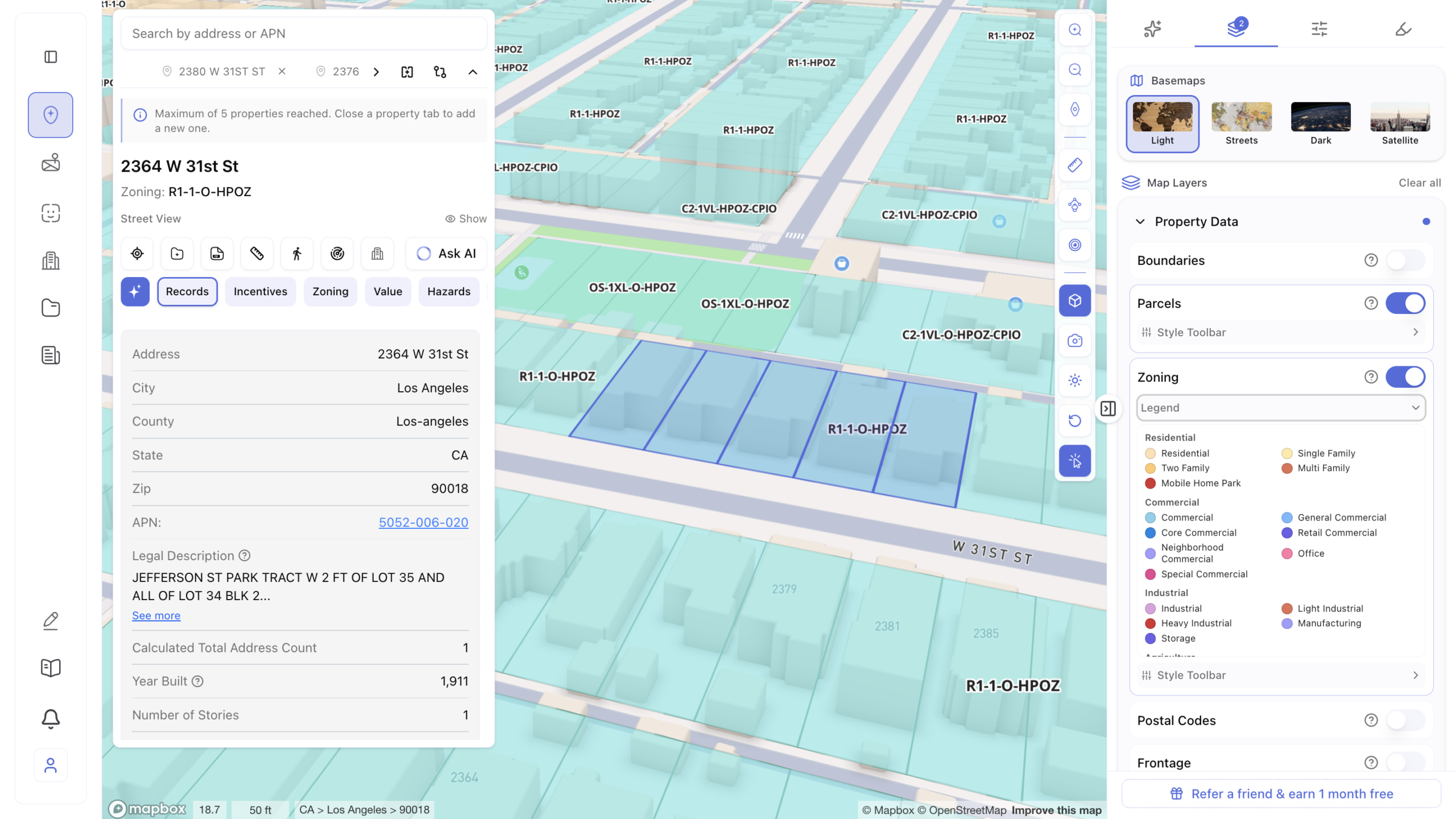The image size is (1456, 819).
Task: Open the buildings icon in sidebar
Action: coord(51,260)
